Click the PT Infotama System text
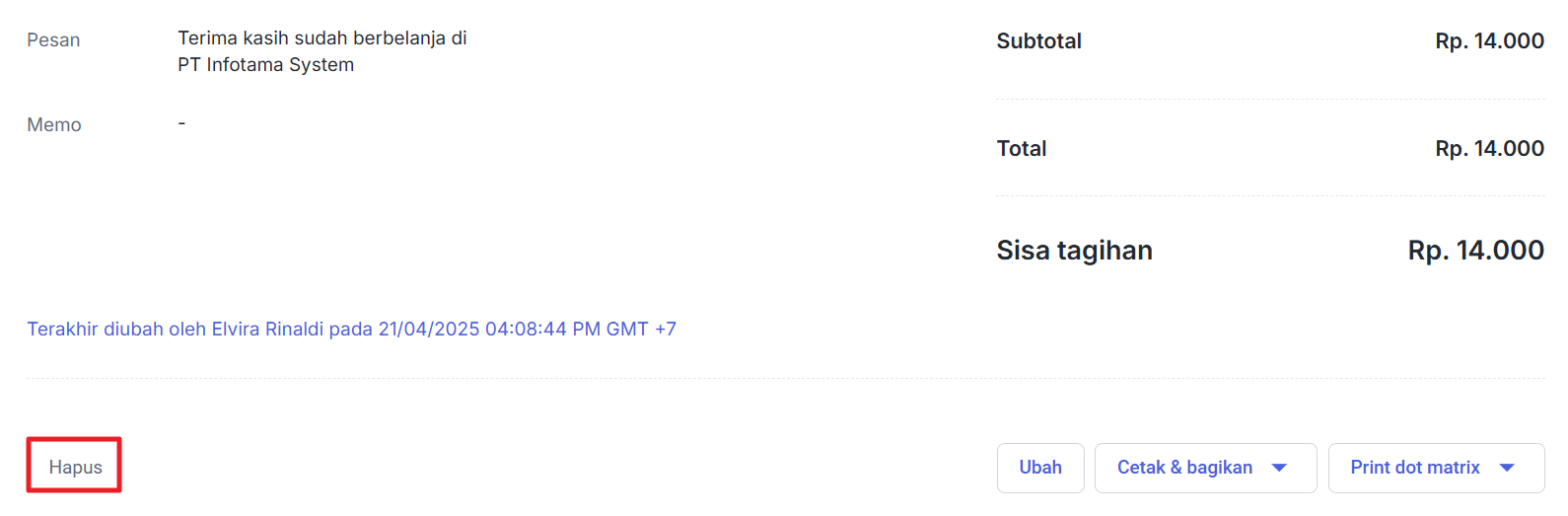The image size is (1568, 516). [x=265, y=65]
